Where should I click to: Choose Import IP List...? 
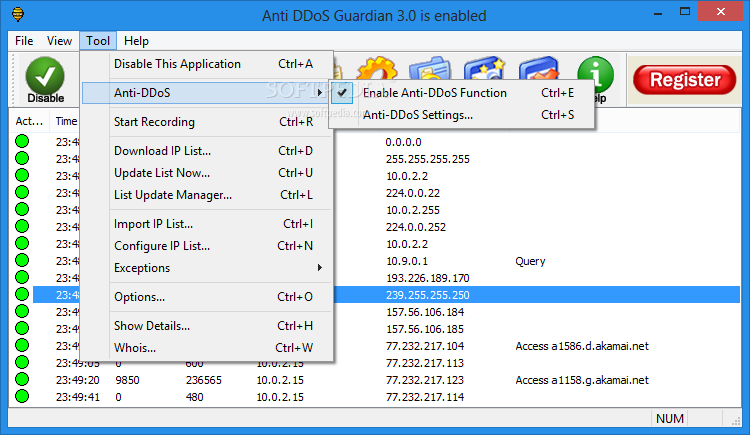click(207, 224)
